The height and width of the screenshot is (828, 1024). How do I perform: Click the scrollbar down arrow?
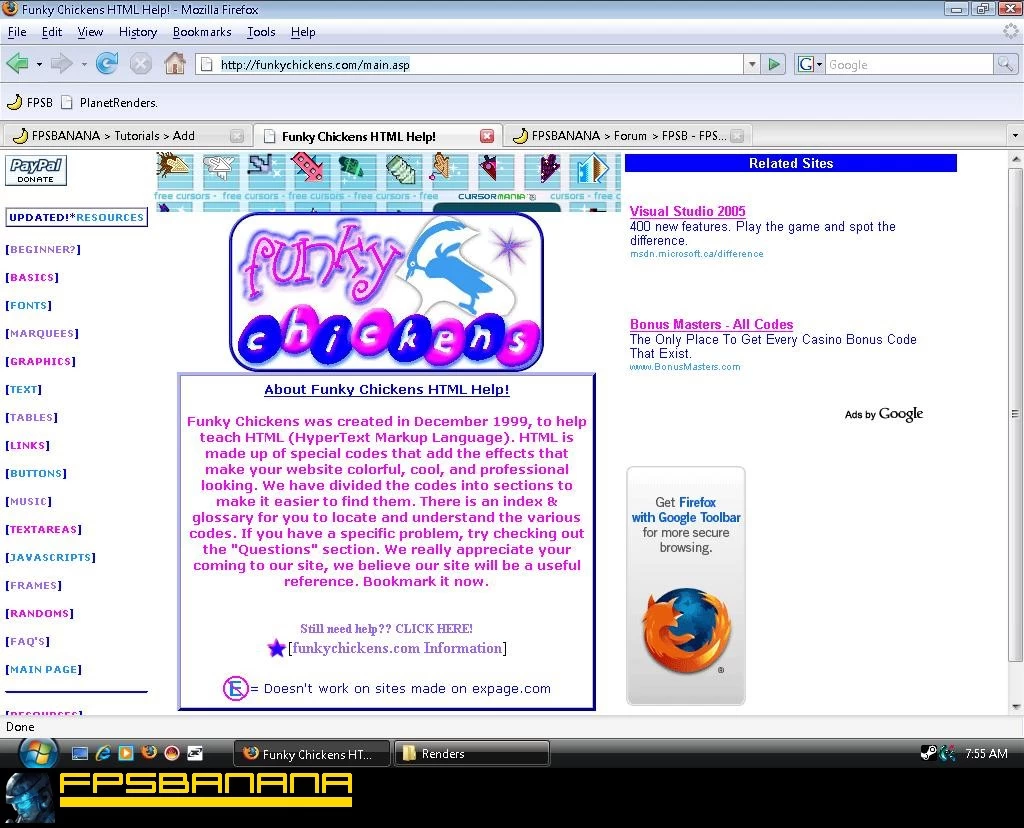click(x=1015, y=707)
